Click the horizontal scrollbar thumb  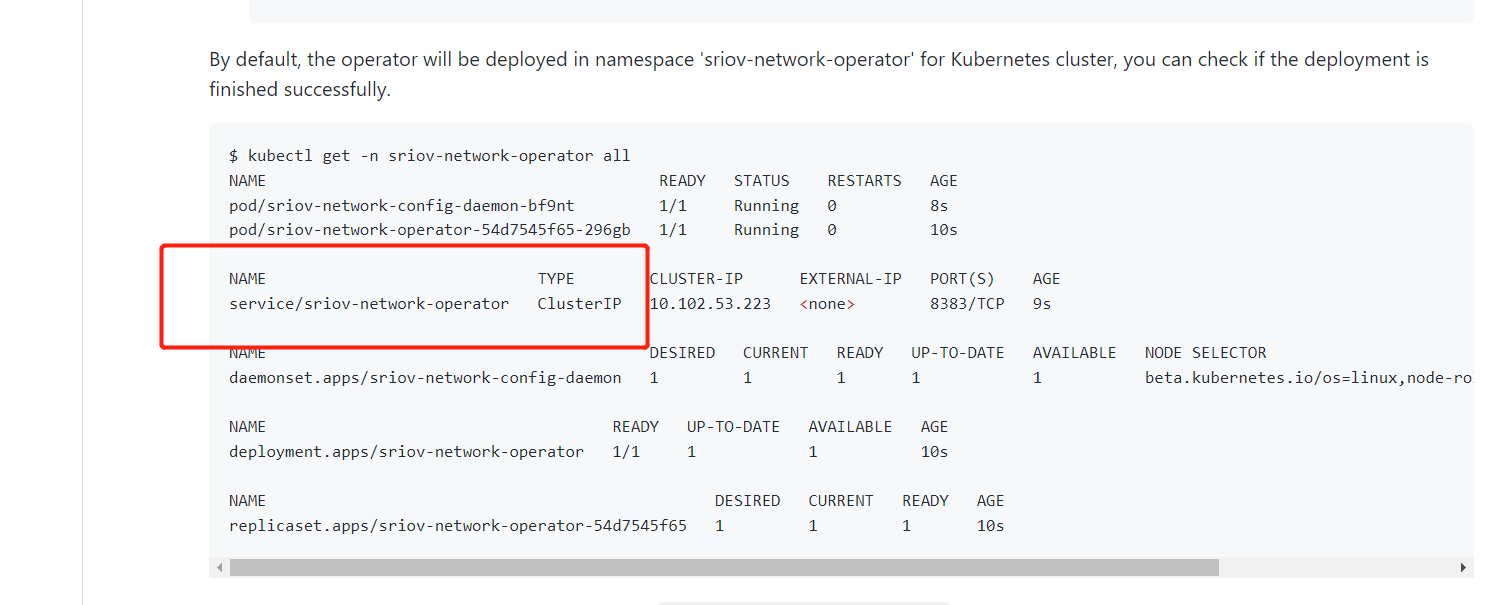tap(720, 567)
